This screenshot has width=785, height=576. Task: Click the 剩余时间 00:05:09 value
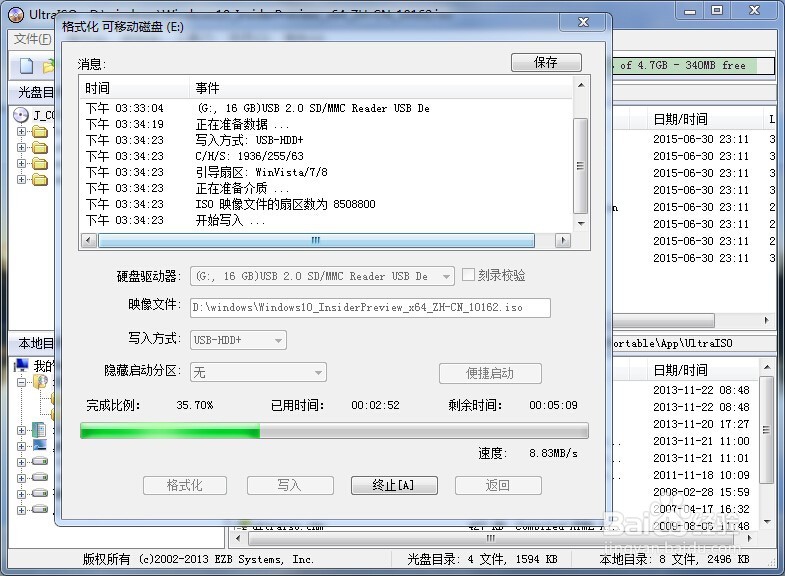[x=553, y=405]
